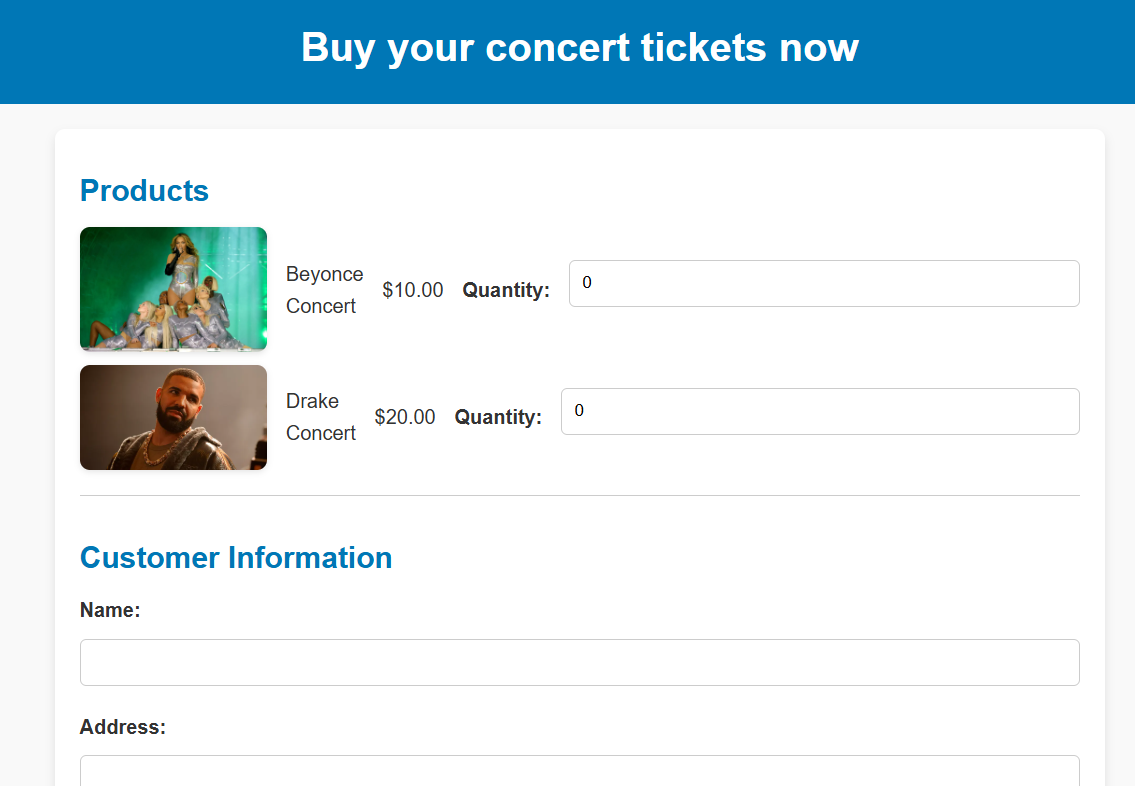This screenshot has height=786, width=1135.
Task: Click the Quantity label beside Beyonce Concert
Action: 506,290
